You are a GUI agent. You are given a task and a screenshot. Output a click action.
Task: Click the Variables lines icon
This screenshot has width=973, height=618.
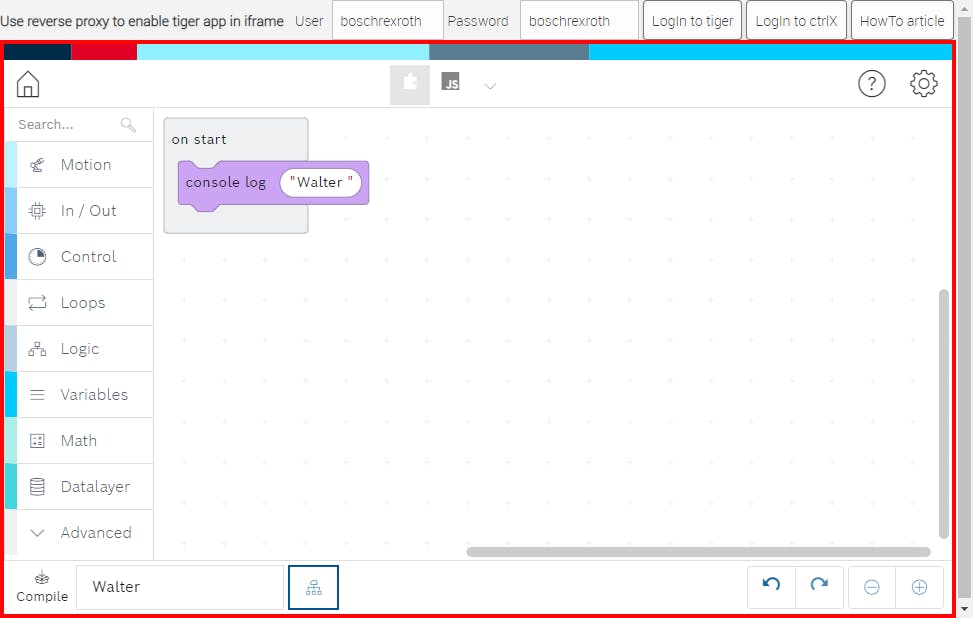[x=37, y=395]
